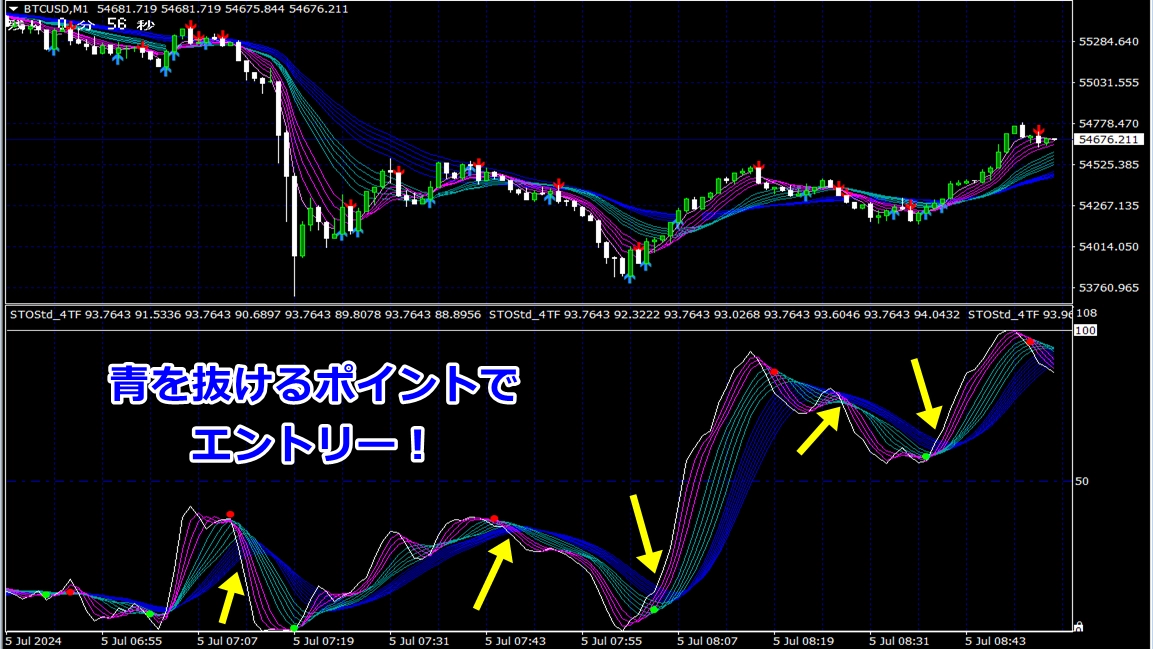Click the green dot beneath the 08:31 yellow arrow
Viewport: 1153px width, 649px height.
point(926,457)
